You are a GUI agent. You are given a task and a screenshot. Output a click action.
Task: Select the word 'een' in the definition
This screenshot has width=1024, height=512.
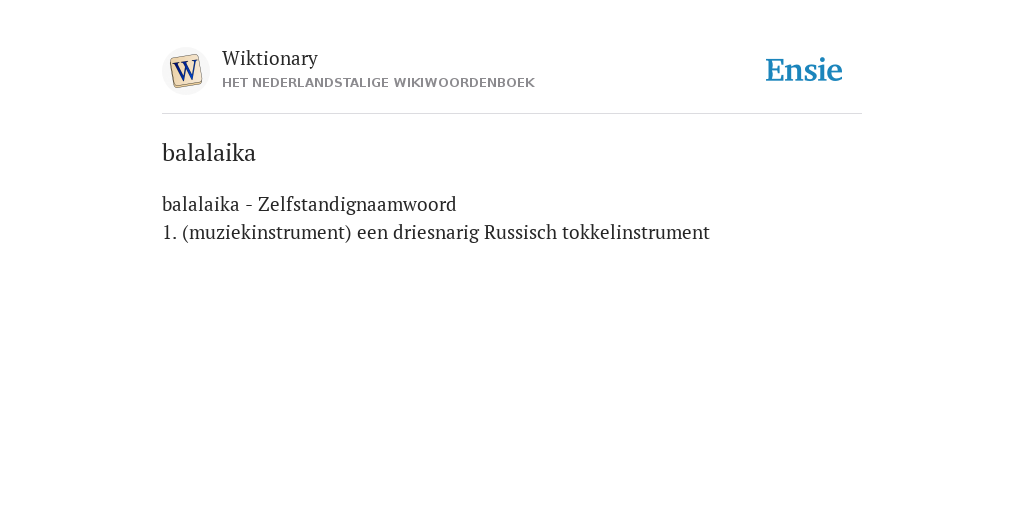coord(372,233)
